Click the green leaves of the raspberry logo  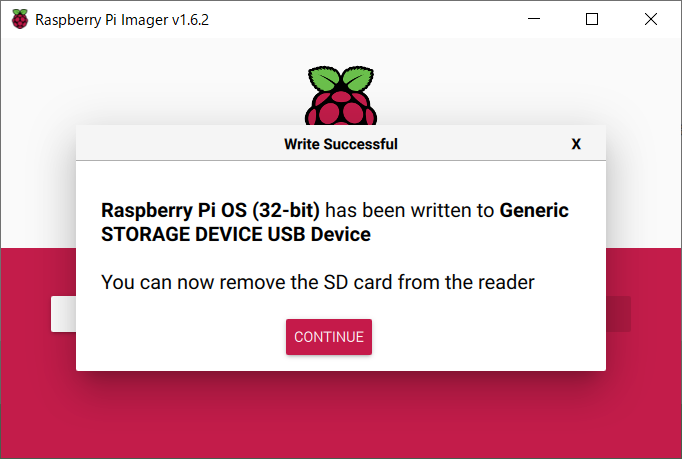click(x=341, y=78)
